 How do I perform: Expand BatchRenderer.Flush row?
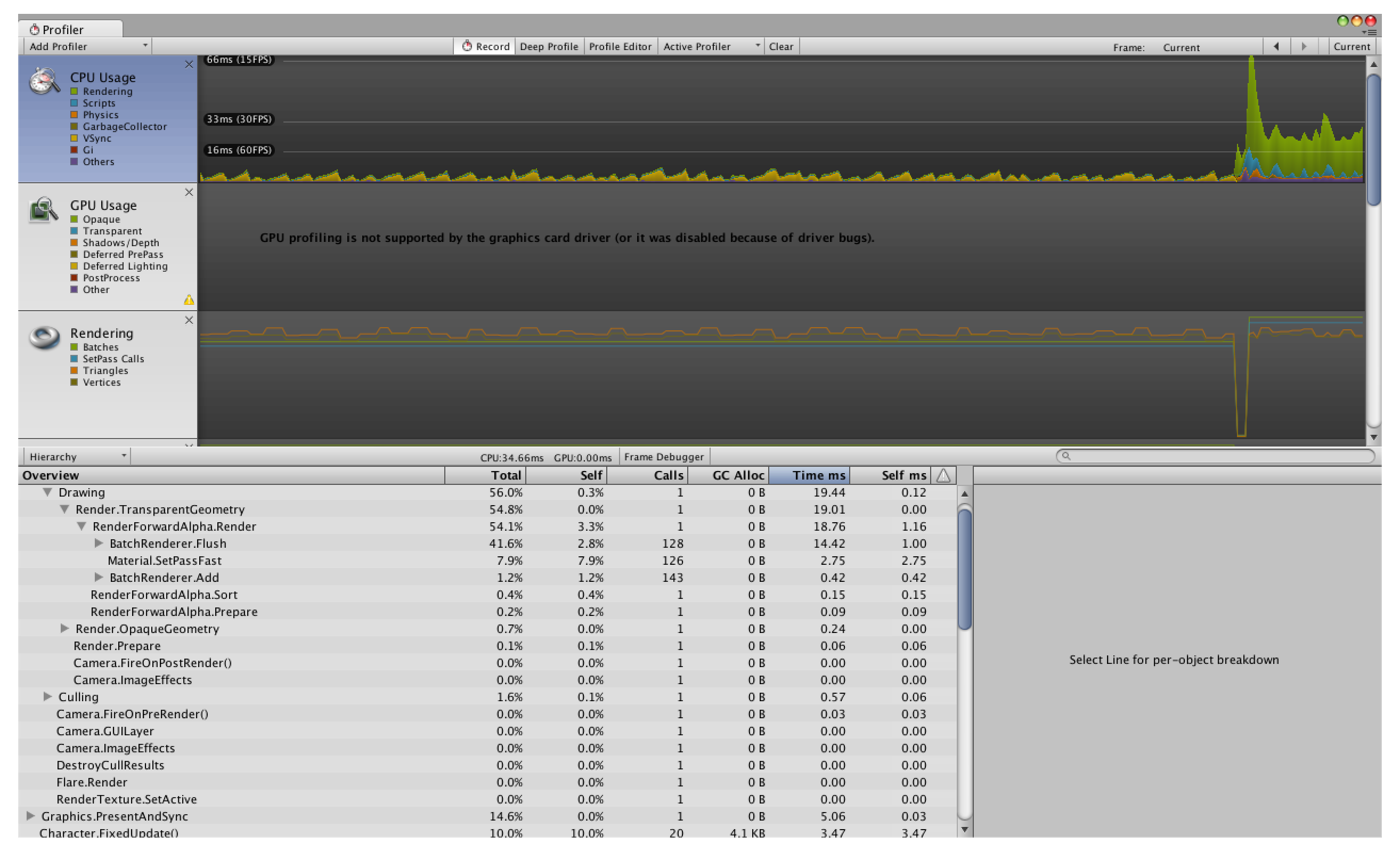(x=99, y=543)
